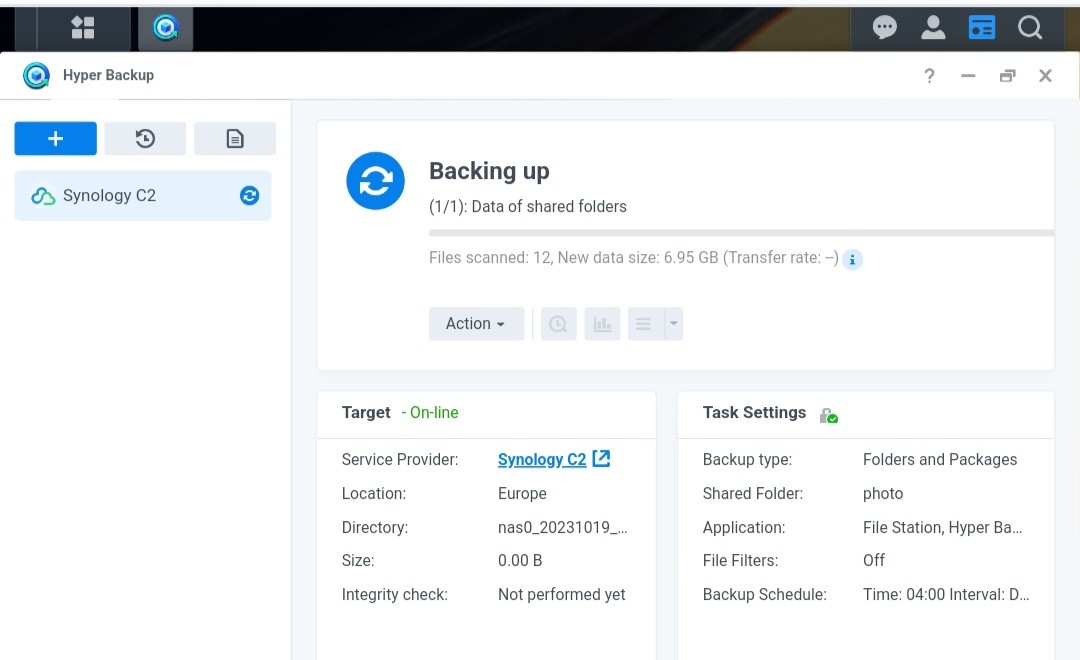Open the Synology C2 service provider link
The image size is (1080, 660).
coord(541,460)
